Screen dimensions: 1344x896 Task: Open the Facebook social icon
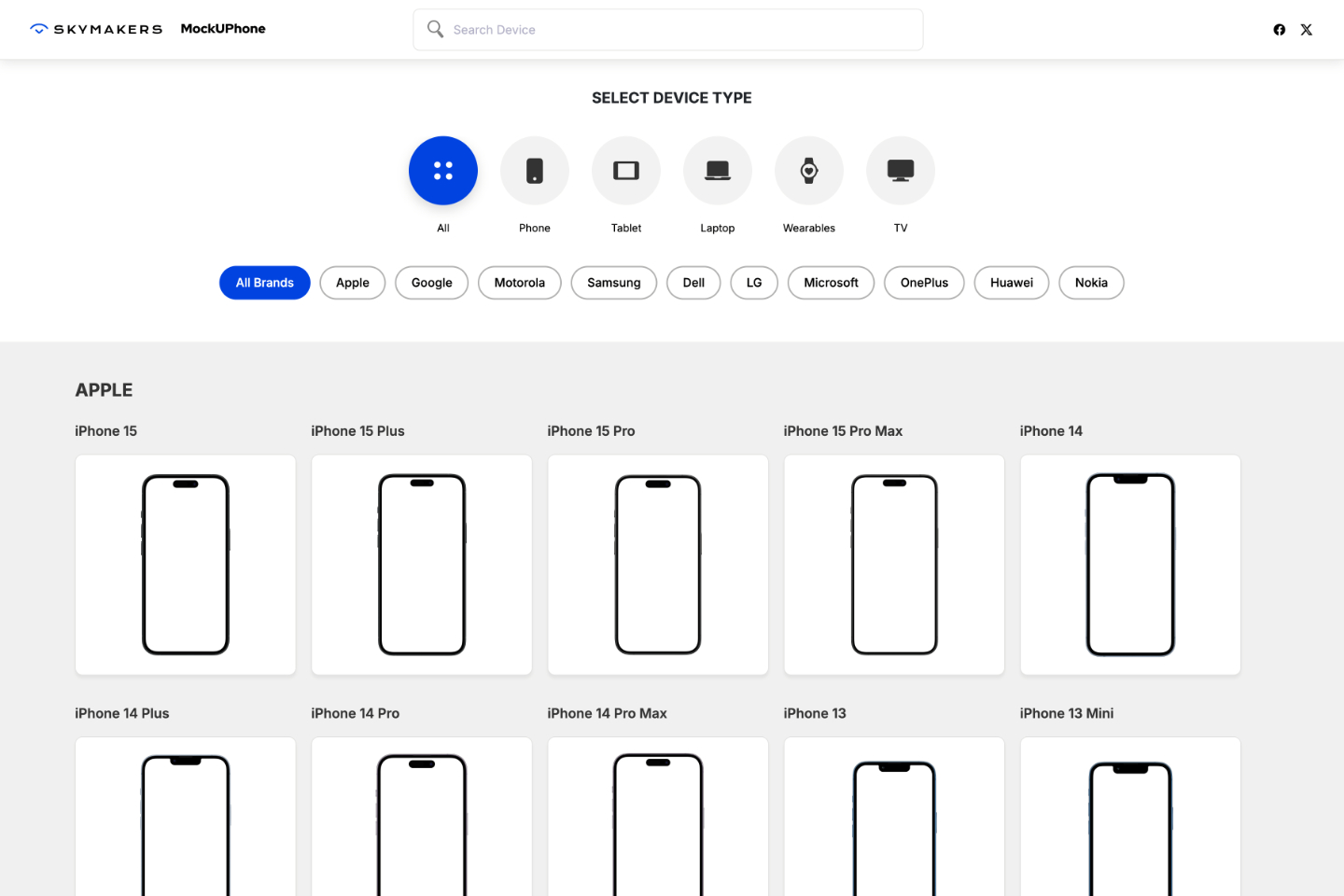pos(1280,30)
